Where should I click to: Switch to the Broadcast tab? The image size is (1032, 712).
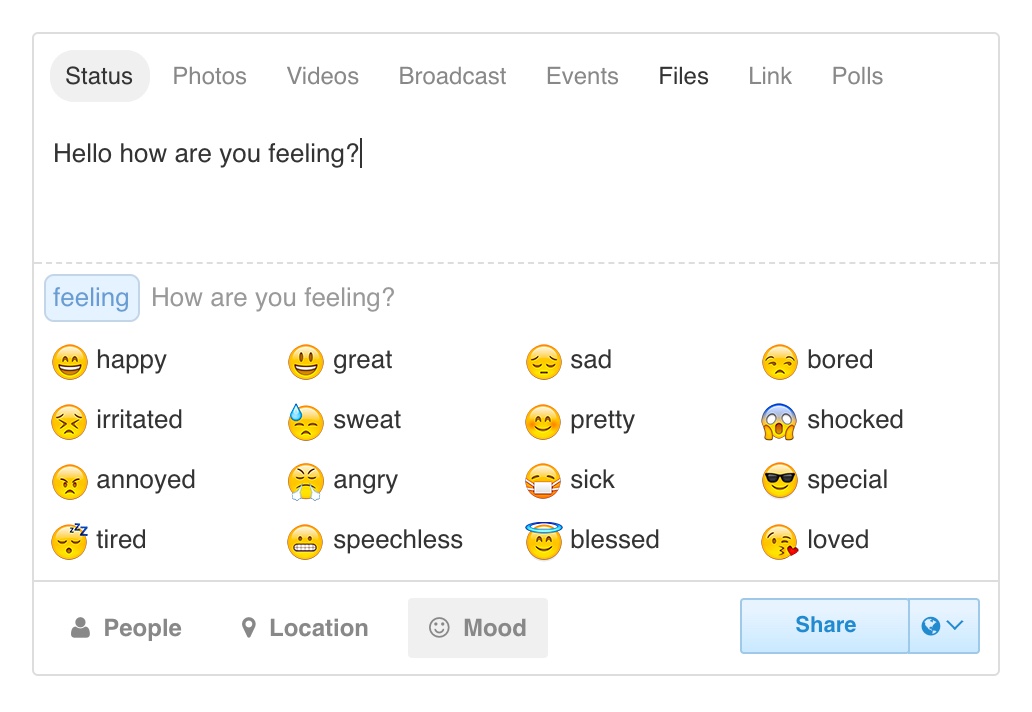(452, 76)
